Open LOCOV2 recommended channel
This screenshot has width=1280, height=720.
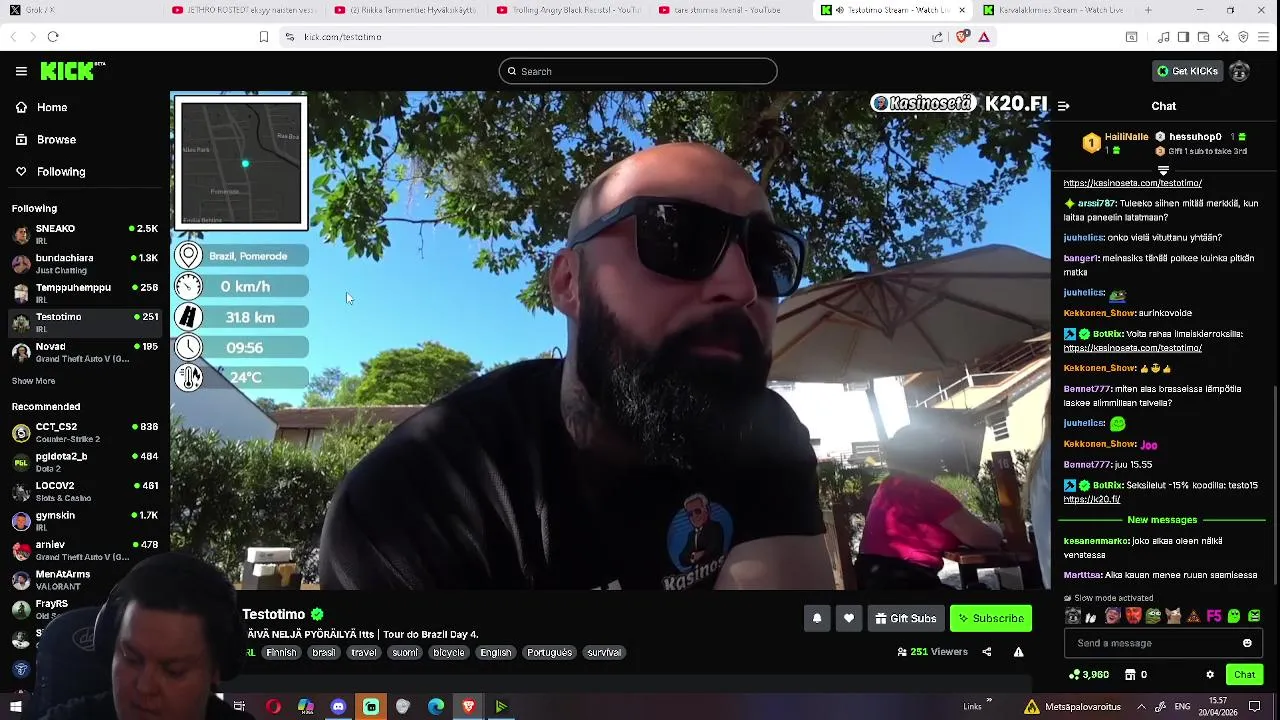85,491
